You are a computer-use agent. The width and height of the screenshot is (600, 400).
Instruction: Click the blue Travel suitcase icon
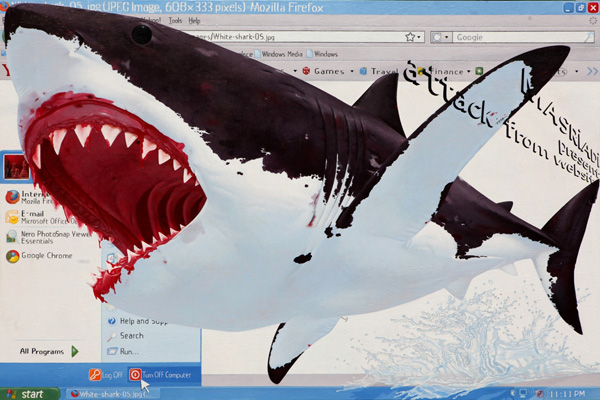364,71
